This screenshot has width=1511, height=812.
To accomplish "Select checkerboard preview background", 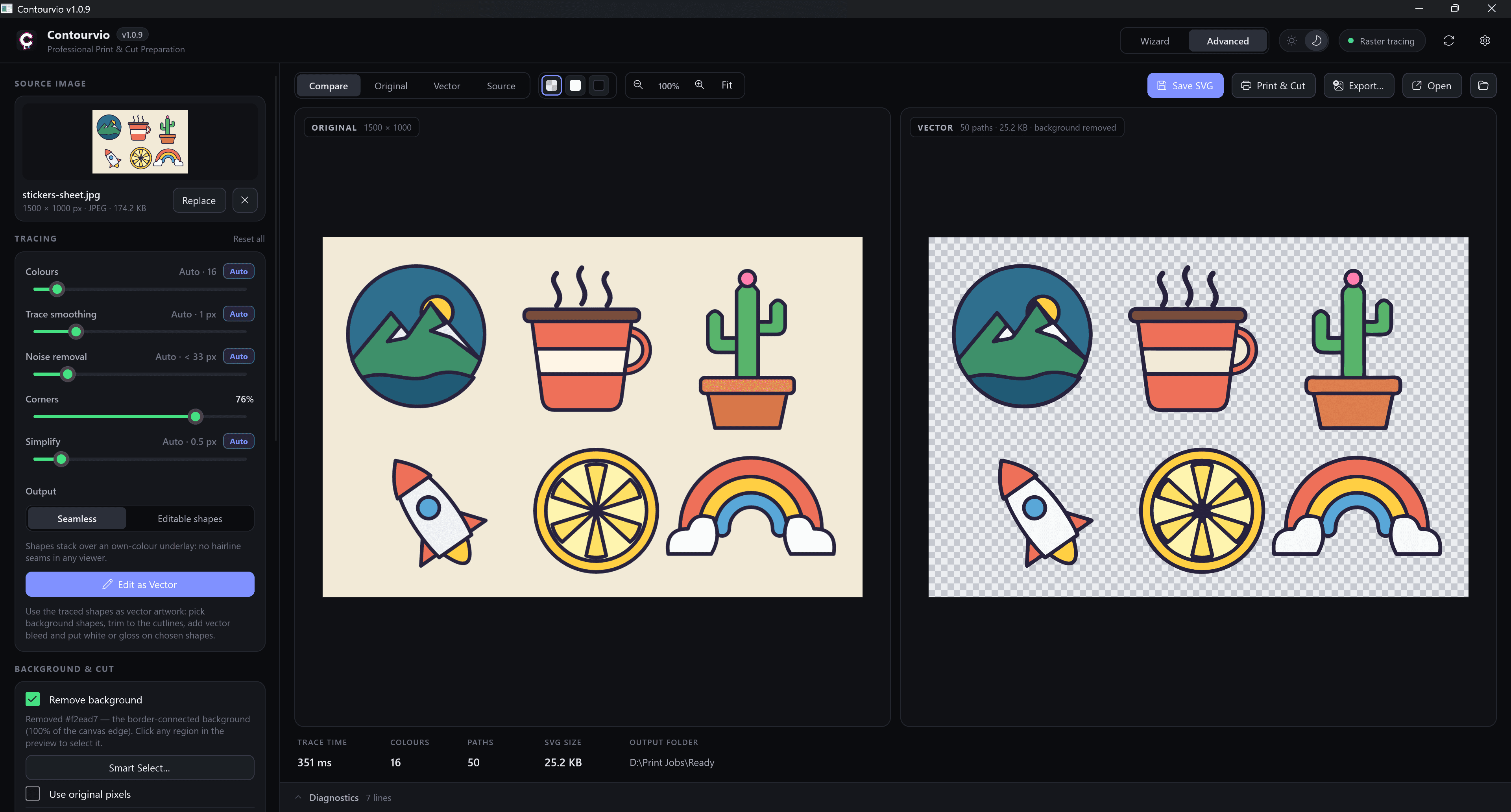I will point(551,86).
